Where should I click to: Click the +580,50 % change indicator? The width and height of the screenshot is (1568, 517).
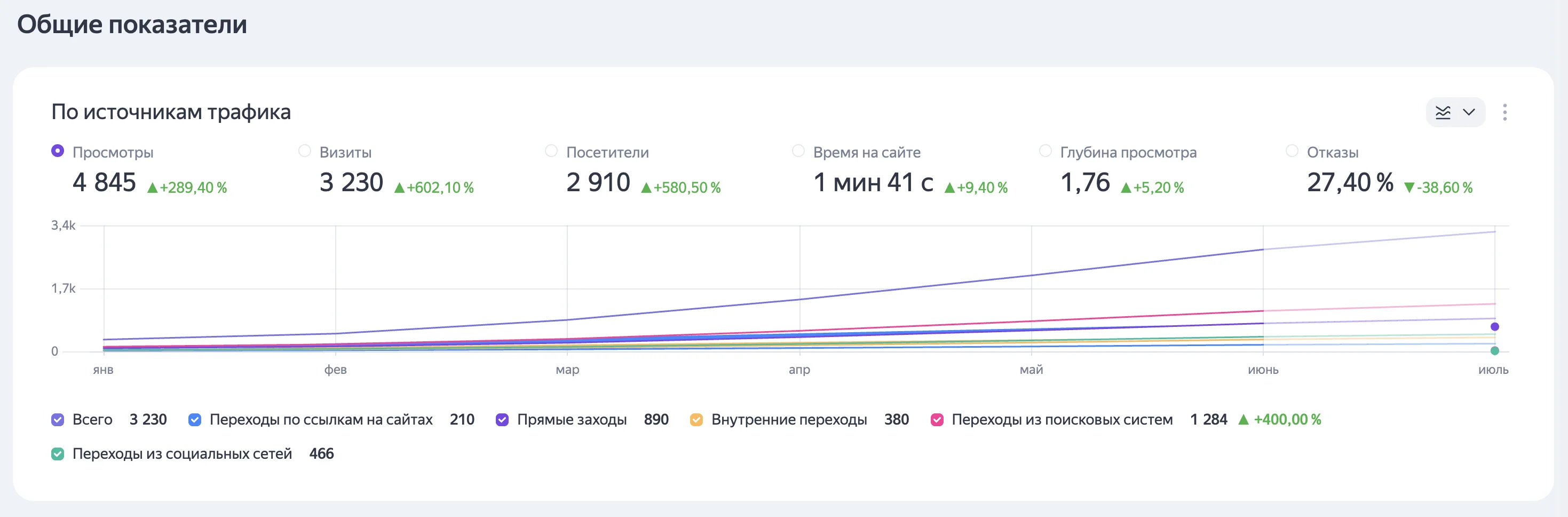point(680,187)
